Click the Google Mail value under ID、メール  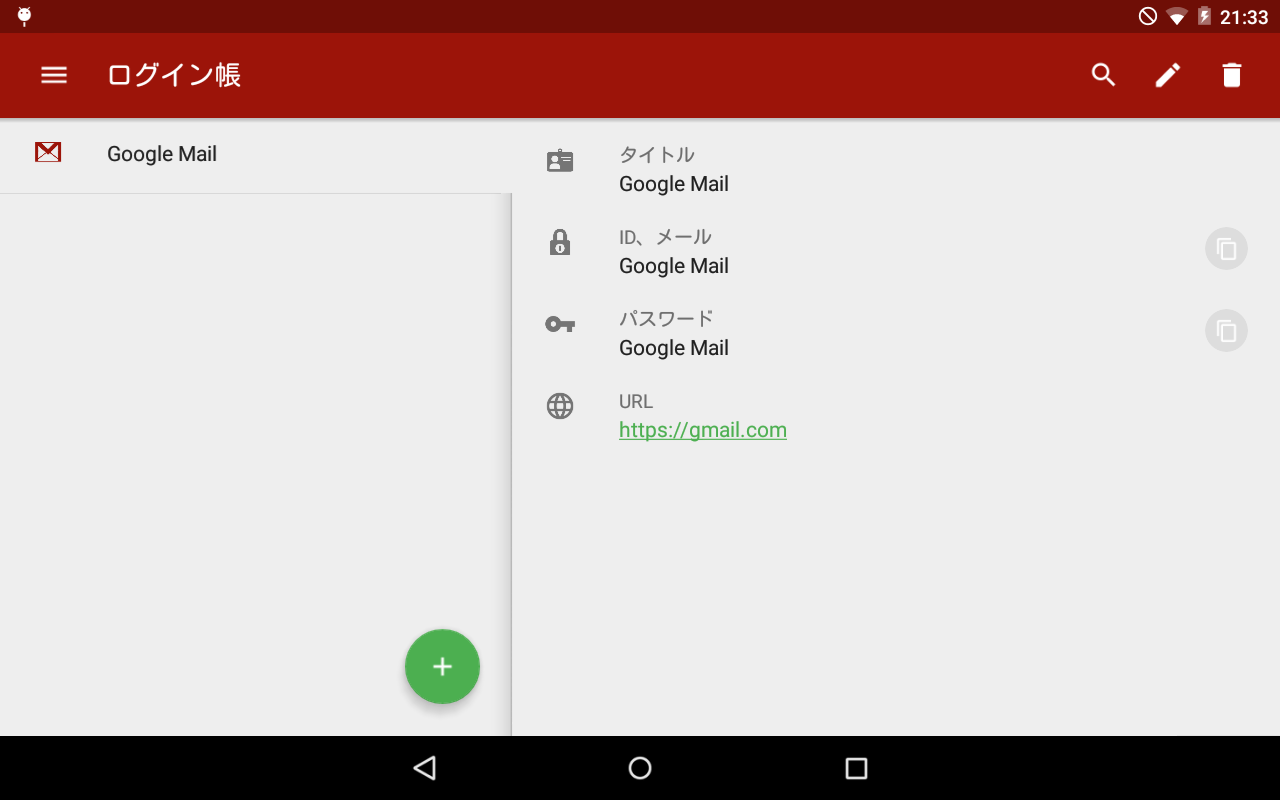[x=674, y=266]
